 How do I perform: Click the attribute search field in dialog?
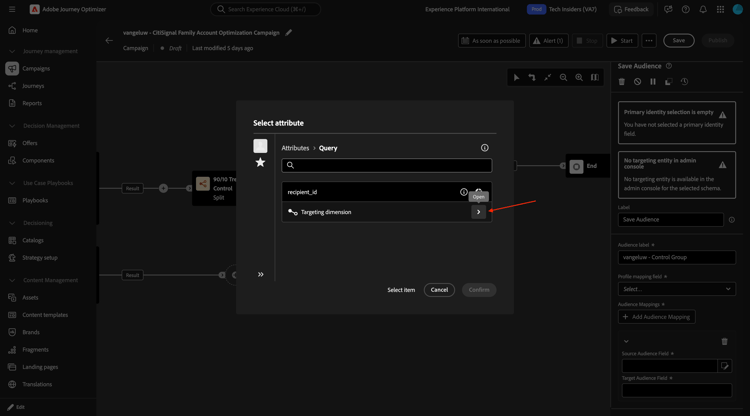point(386,165)
